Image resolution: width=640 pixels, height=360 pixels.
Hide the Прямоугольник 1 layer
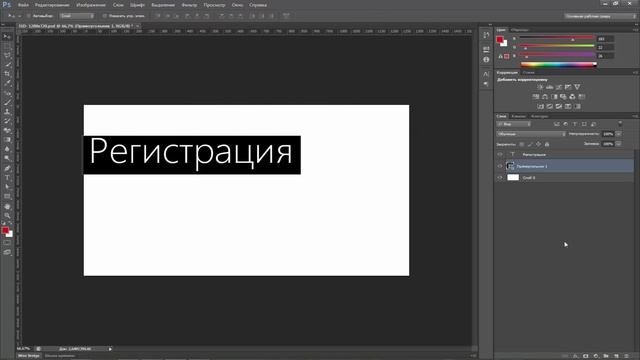click(500, 166)
